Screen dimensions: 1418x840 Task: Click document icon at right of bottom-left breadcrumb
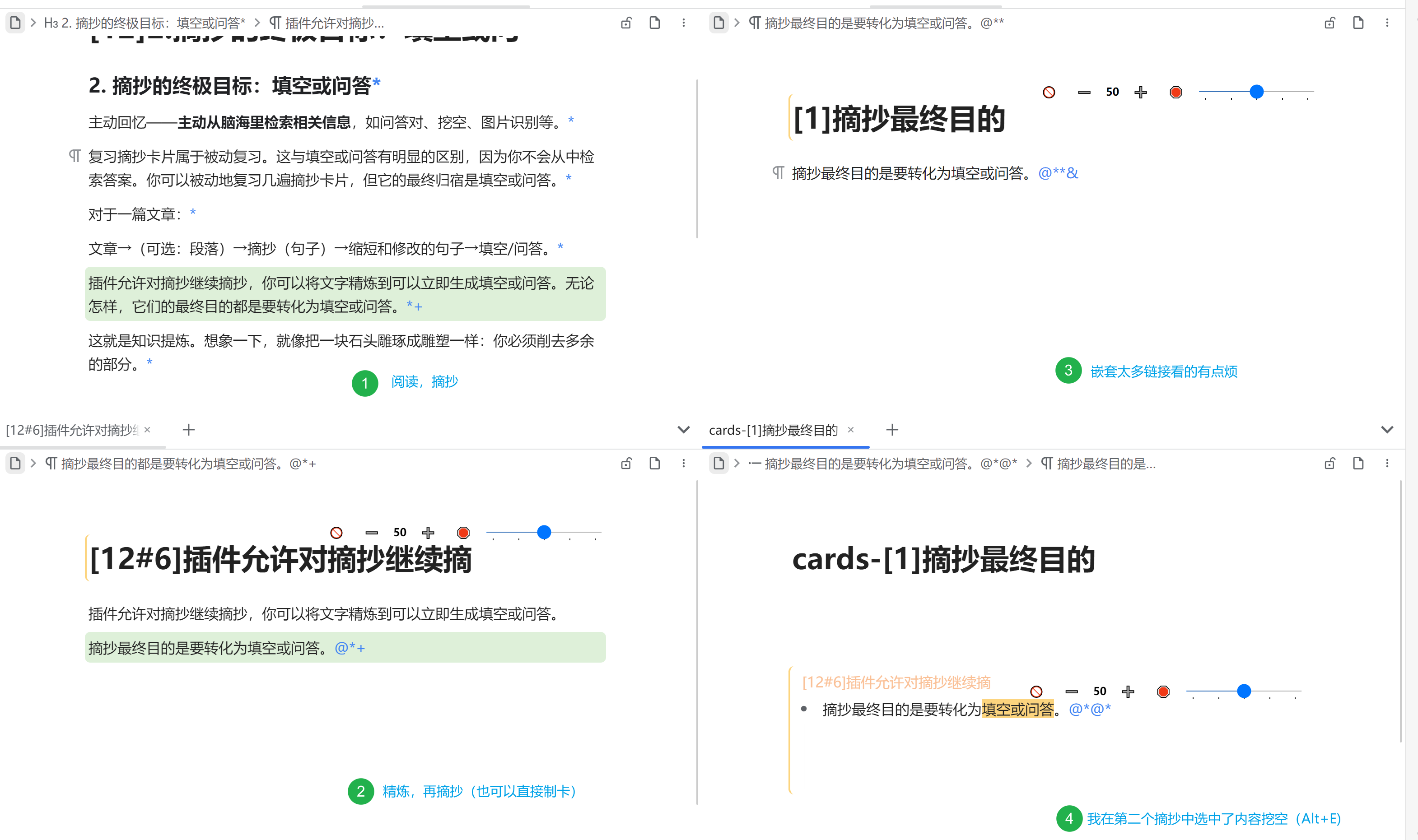[655, 464]
